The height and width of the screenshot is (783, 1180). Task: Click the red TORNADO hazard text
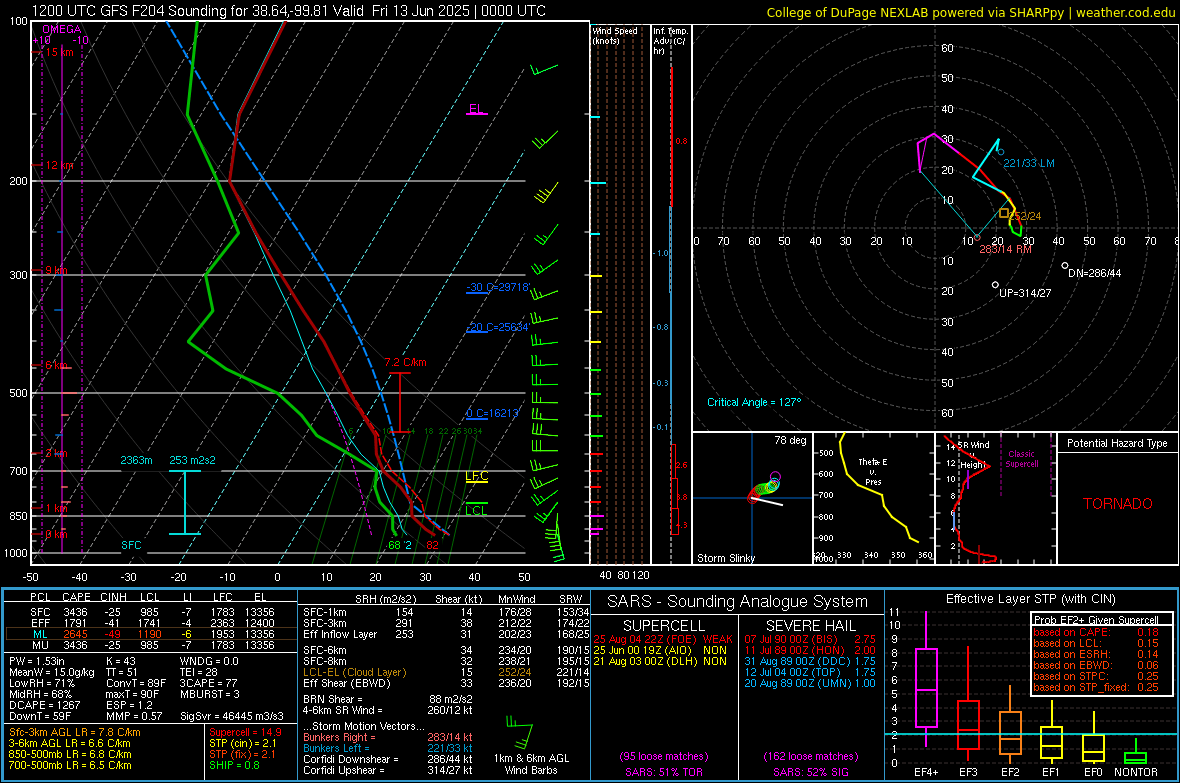point(1118,504)
